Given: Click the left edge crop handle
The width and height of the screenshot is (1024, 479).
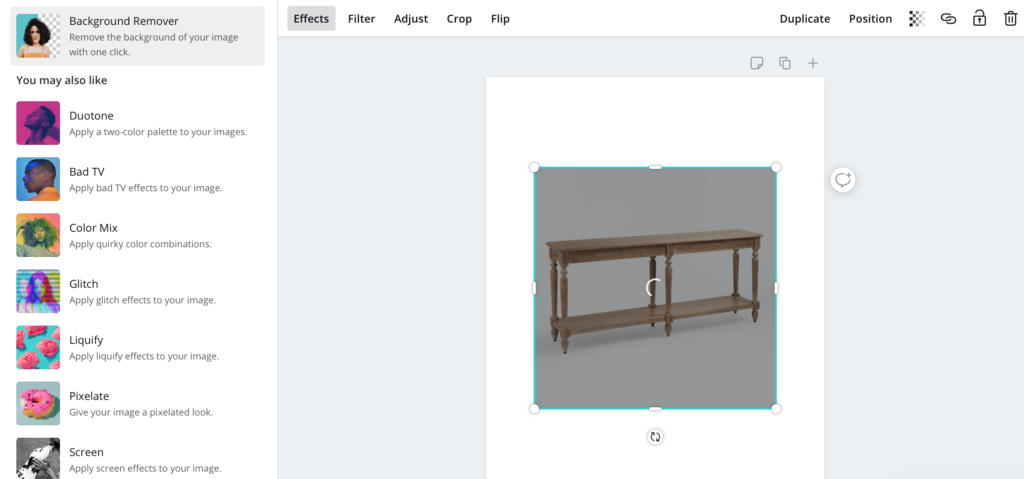Looking at the screenshot, I should click(x=534, y=288).
